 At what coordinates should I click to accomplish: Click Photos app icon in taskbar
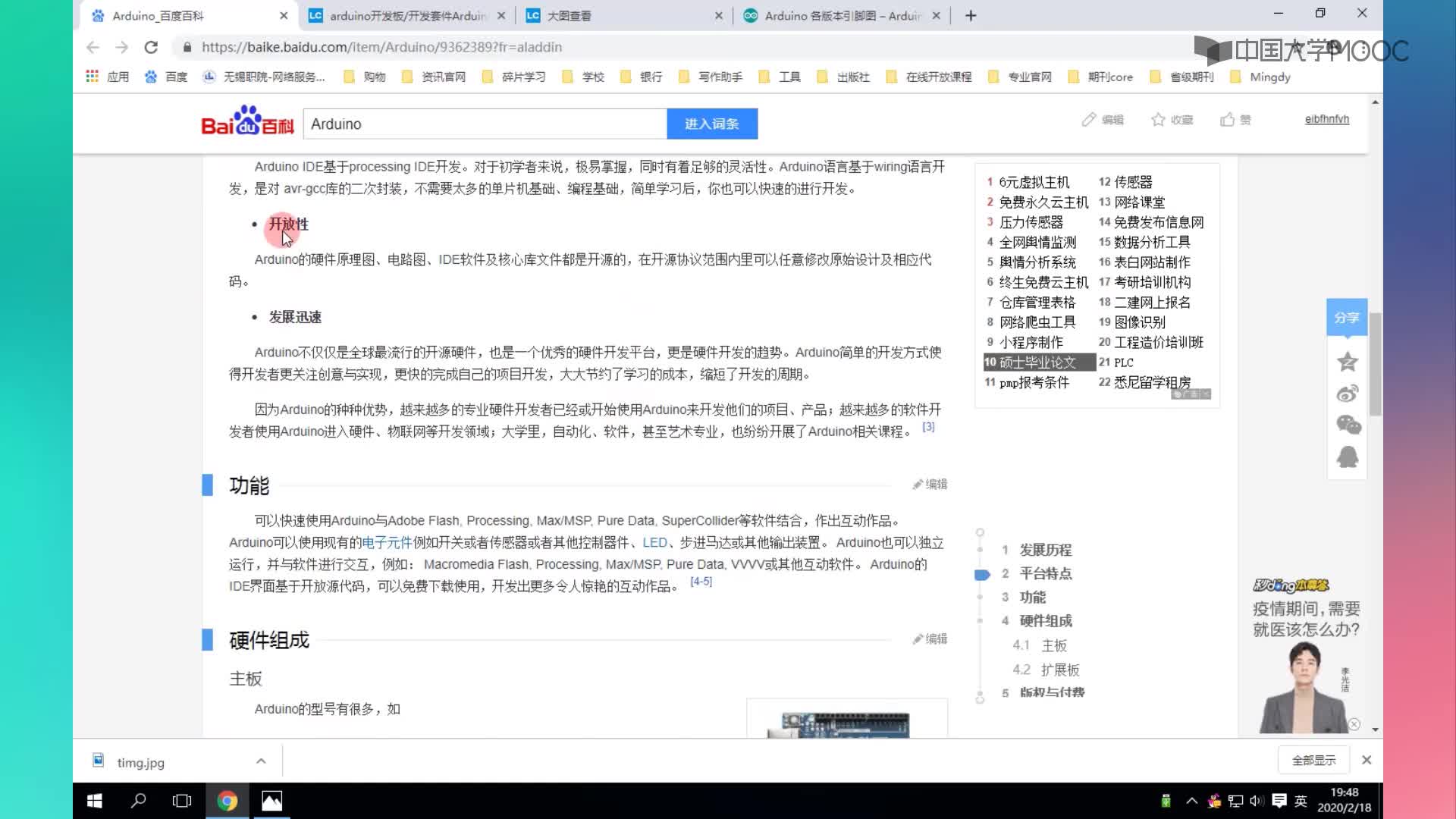point(271,801)
